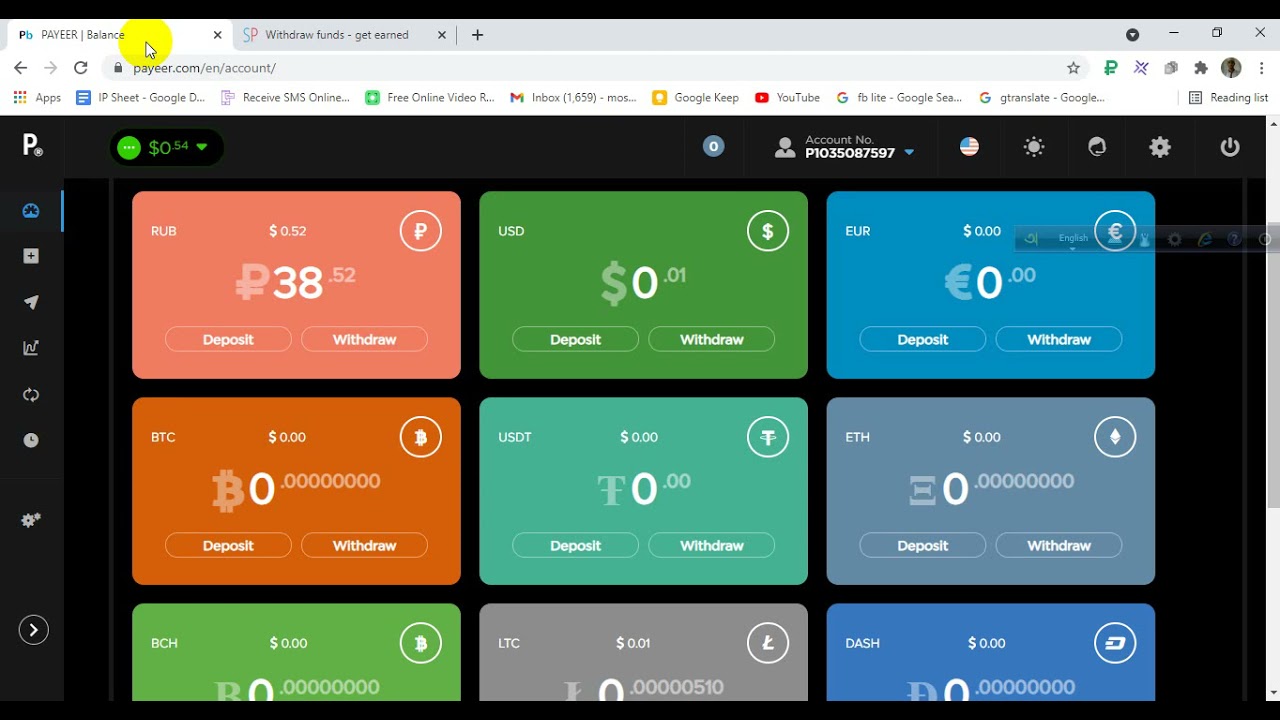
Task: Open the tab search dropdown in title bar
Action: (1132, 34)
